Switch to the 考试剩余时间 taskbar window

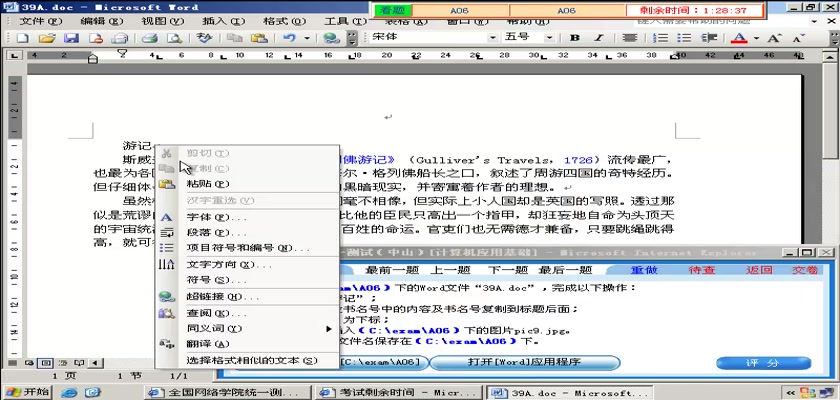point(398,393)
